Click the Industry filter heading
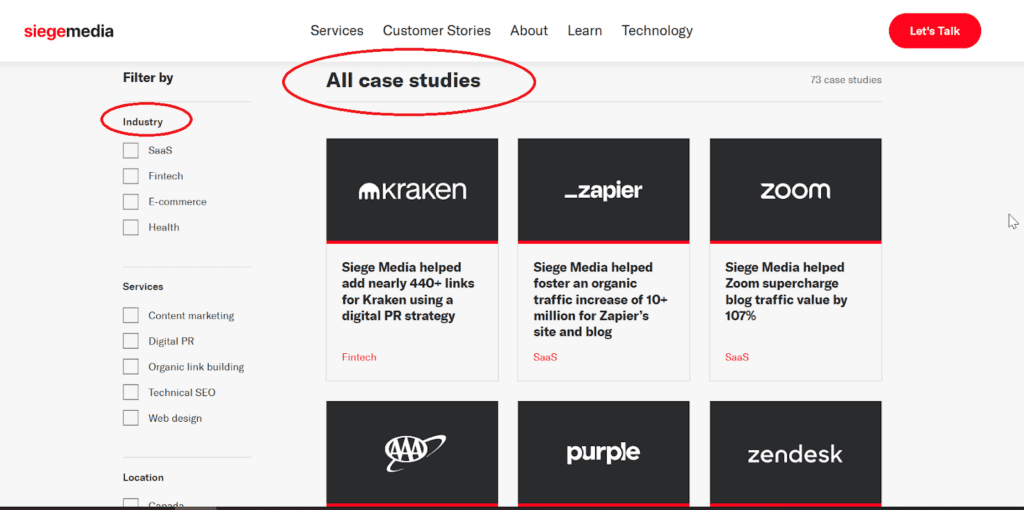Viewport: 1024px width, 510px height. pos(142,121)
